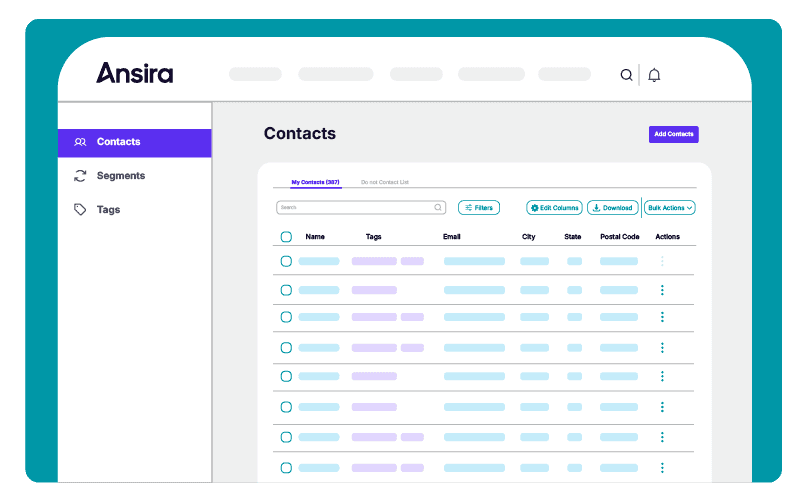The width and height of the screenshot is (801, 502).
Task: Click the Ansira logo
Action: pyautogui.click(x=135, y=73)
